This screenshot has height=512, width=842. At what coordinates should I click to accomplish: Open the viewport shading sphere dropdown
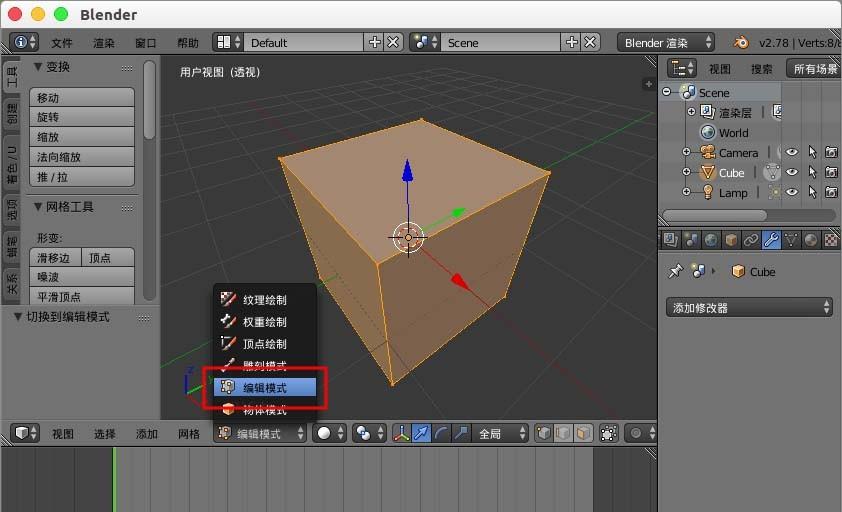point(329,433)
